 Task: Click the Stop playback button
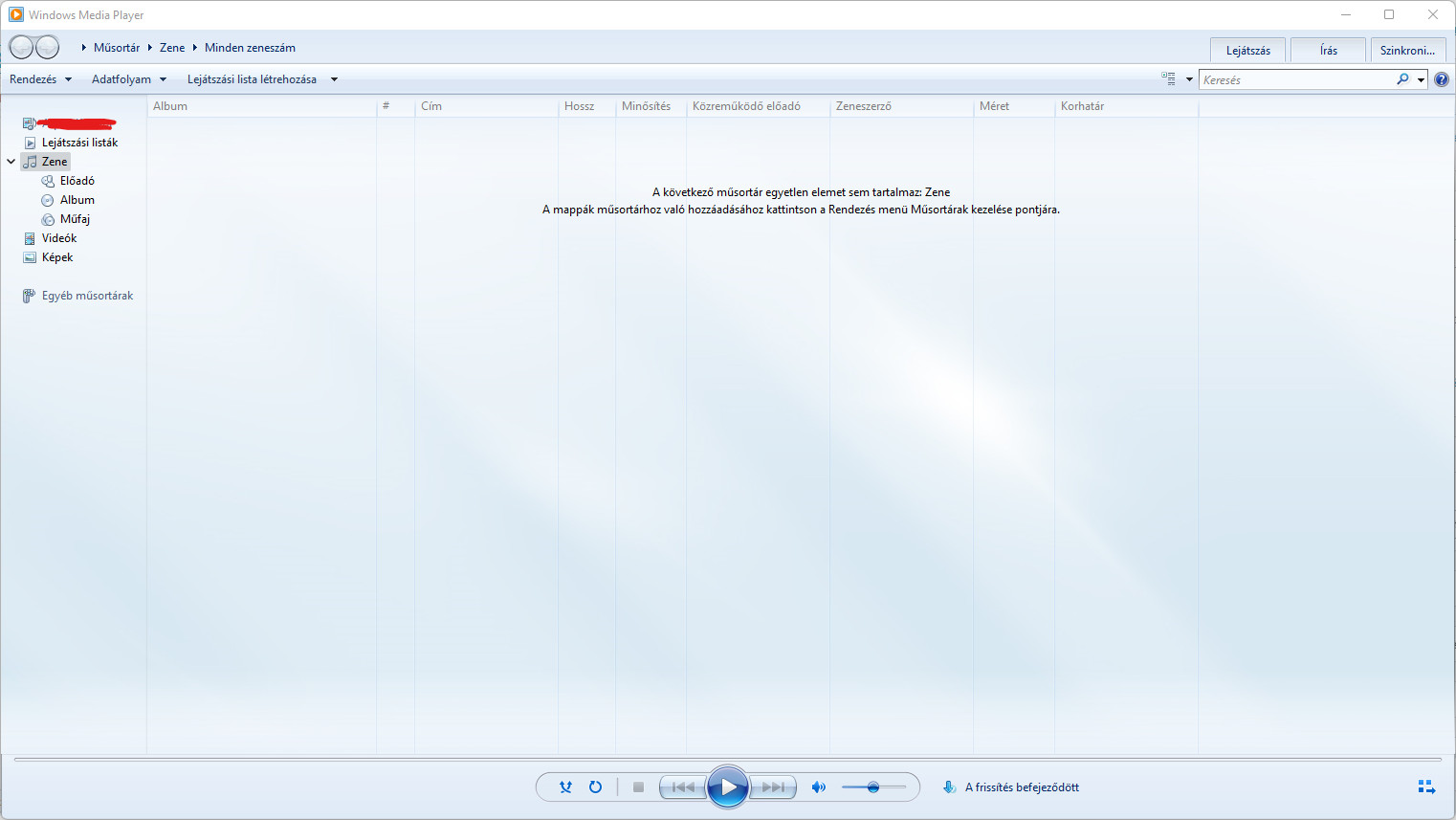pyautogui.click(x=638, y=787)
